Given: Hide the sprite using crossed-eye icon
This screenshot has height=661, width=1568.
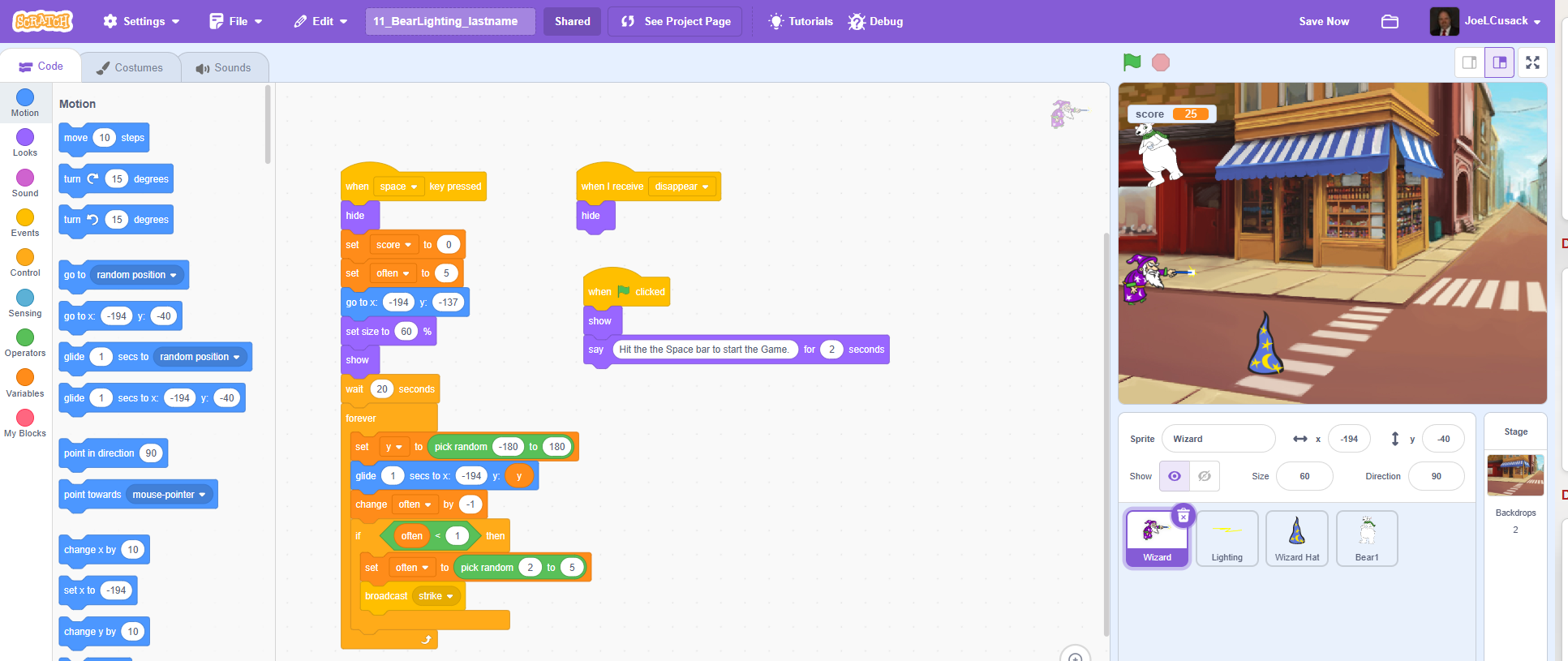Looking at the screenshot, I should click(1205, 476).
